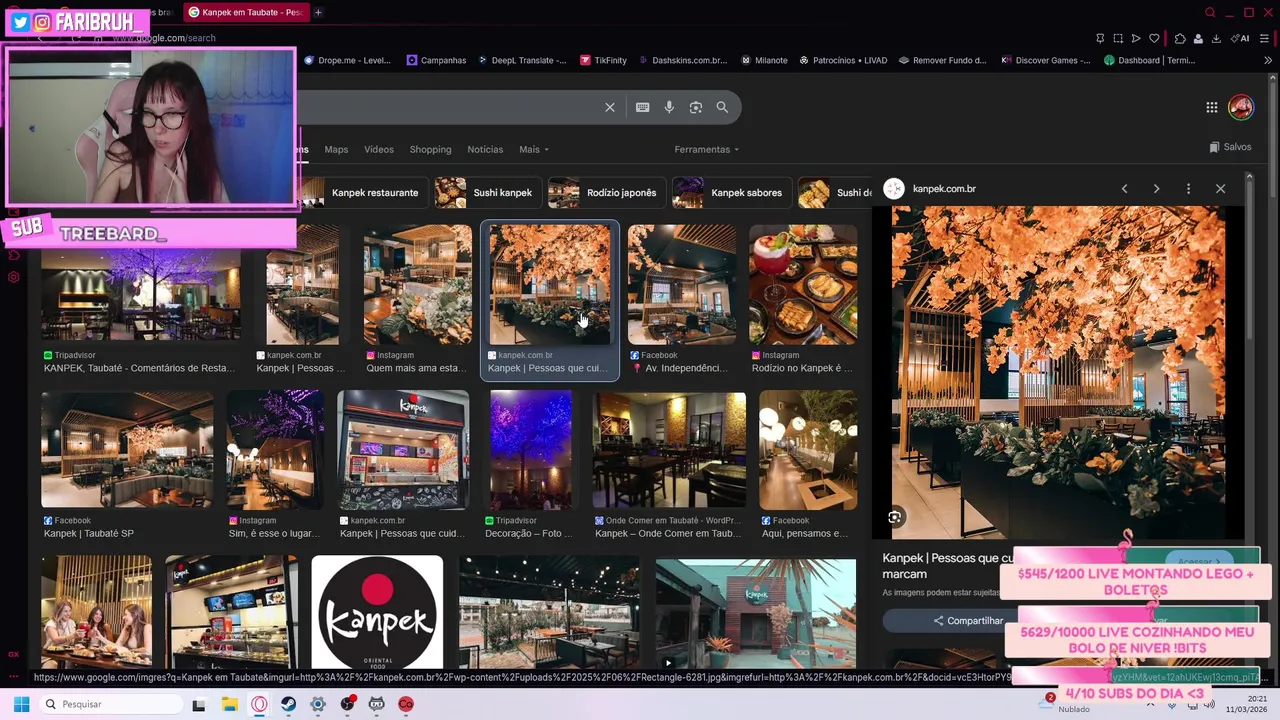This screenshot has height=720, width=1280.
Task: Filter by Sushi kanpek chip
Action: (488, 193)
